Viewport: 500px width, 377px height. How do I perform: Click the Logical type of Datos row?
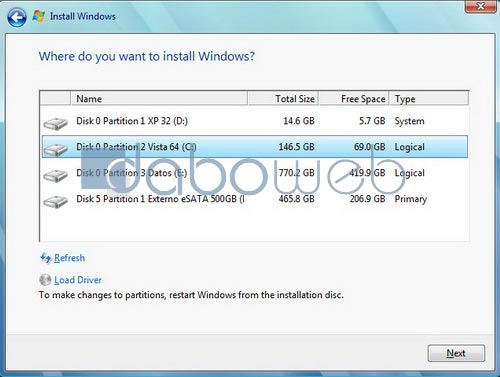tap(410, 173)
